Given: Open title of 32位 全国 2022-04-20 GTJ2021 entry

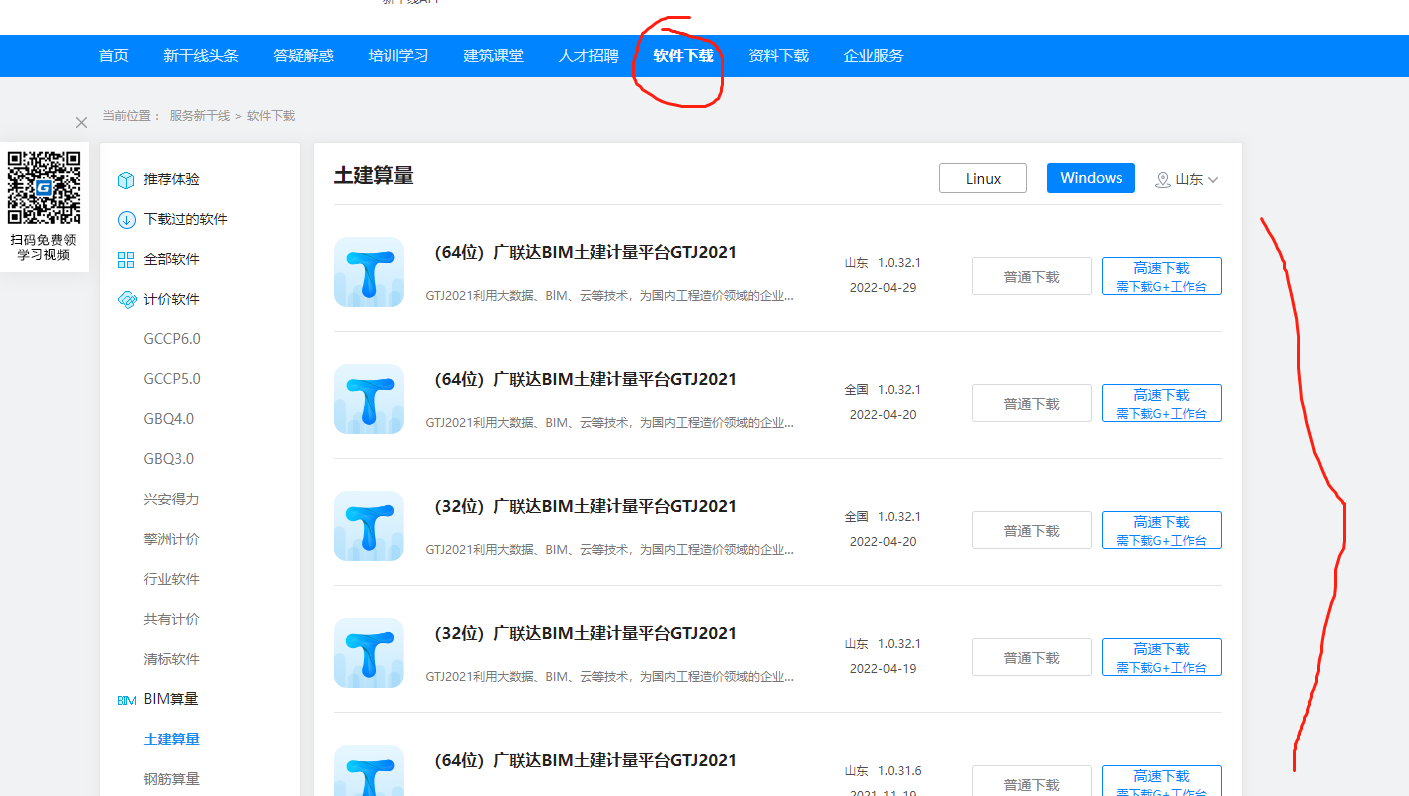Looking at the screenshot, I should click(x=582, y=507).
